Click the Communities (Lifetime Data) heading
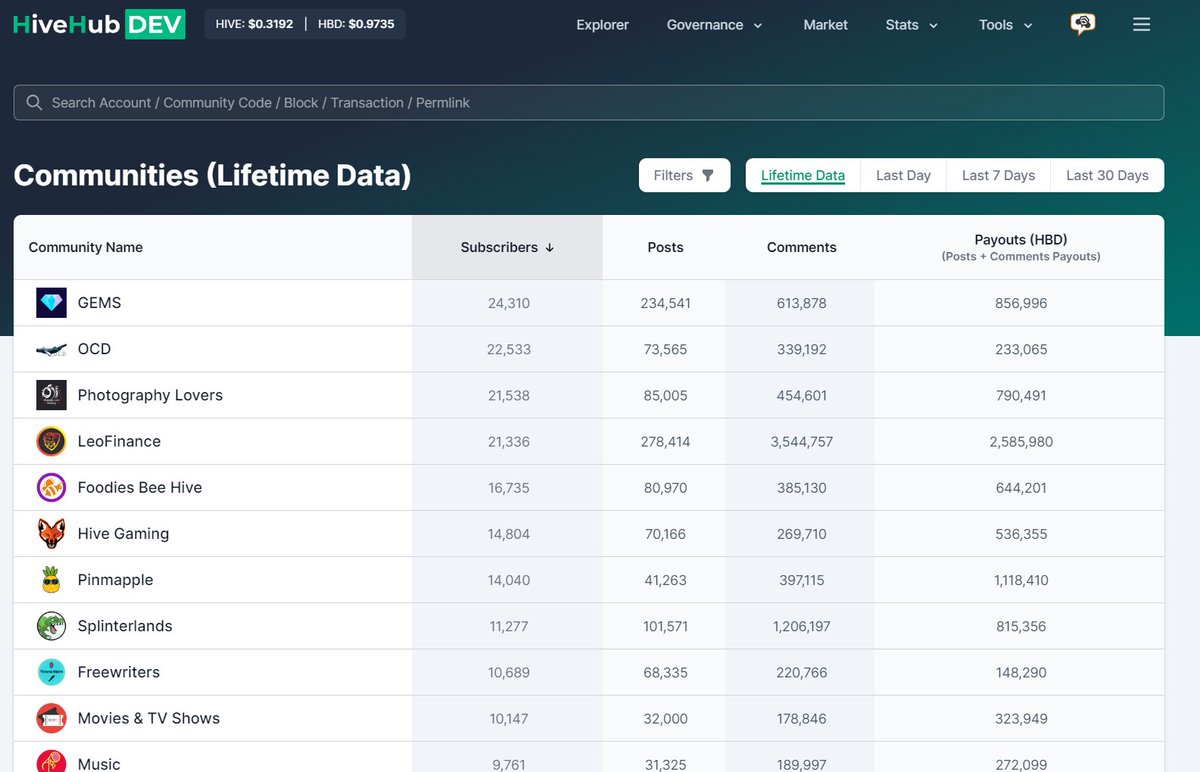 click(x=213, y=175)
